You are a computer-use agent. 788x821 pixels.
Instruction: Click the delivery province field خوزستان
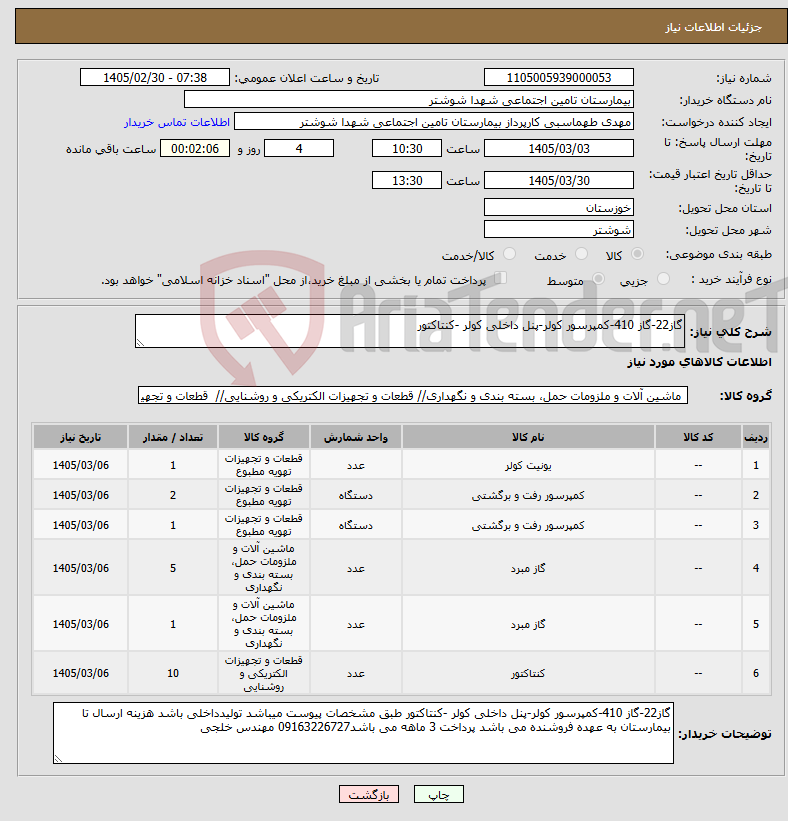click(x=559, y=207)
